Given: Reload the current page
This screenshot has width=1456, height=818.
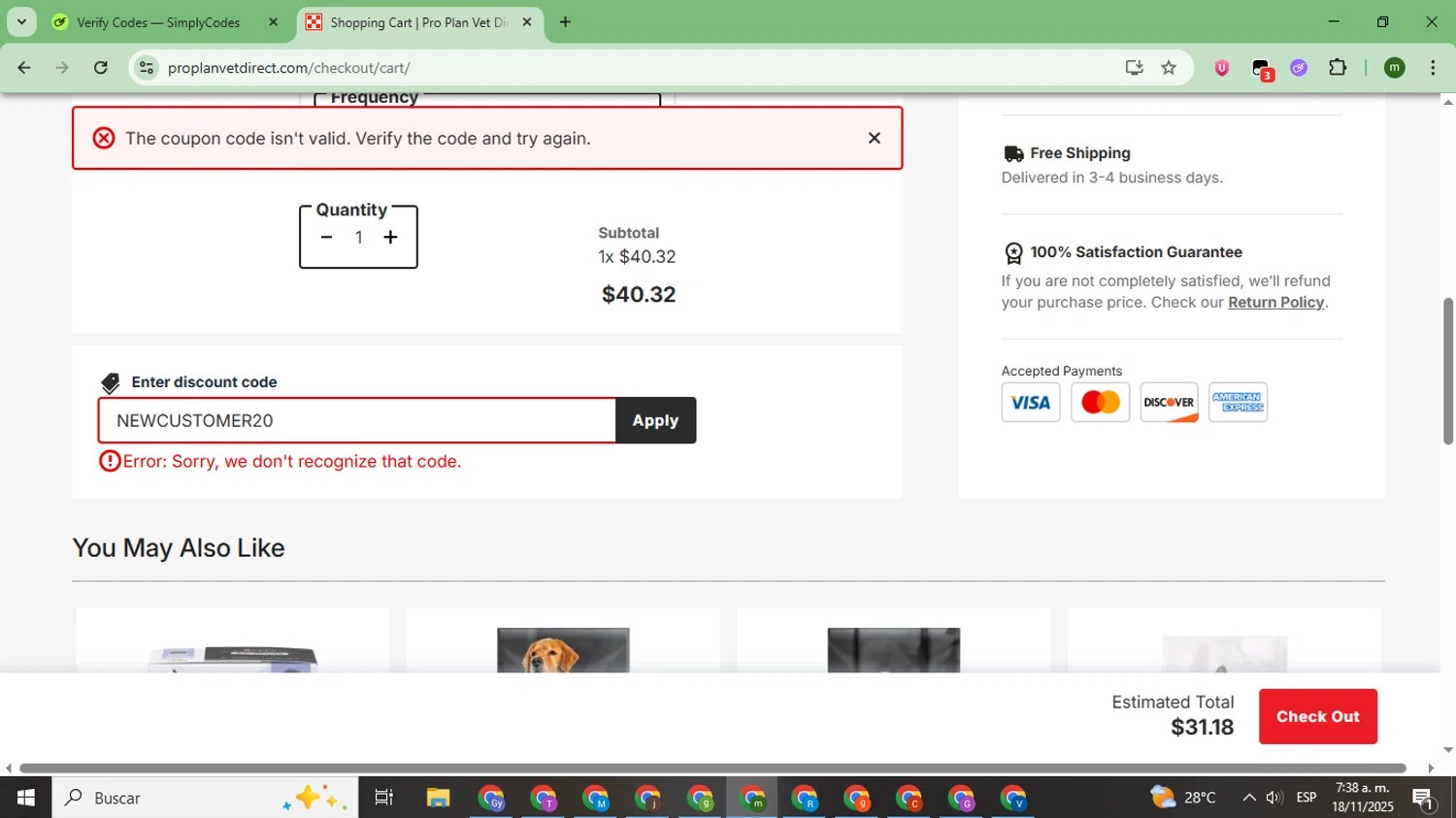Looking at the screenshot, I should pyautogui.click(x=101, y=68).
